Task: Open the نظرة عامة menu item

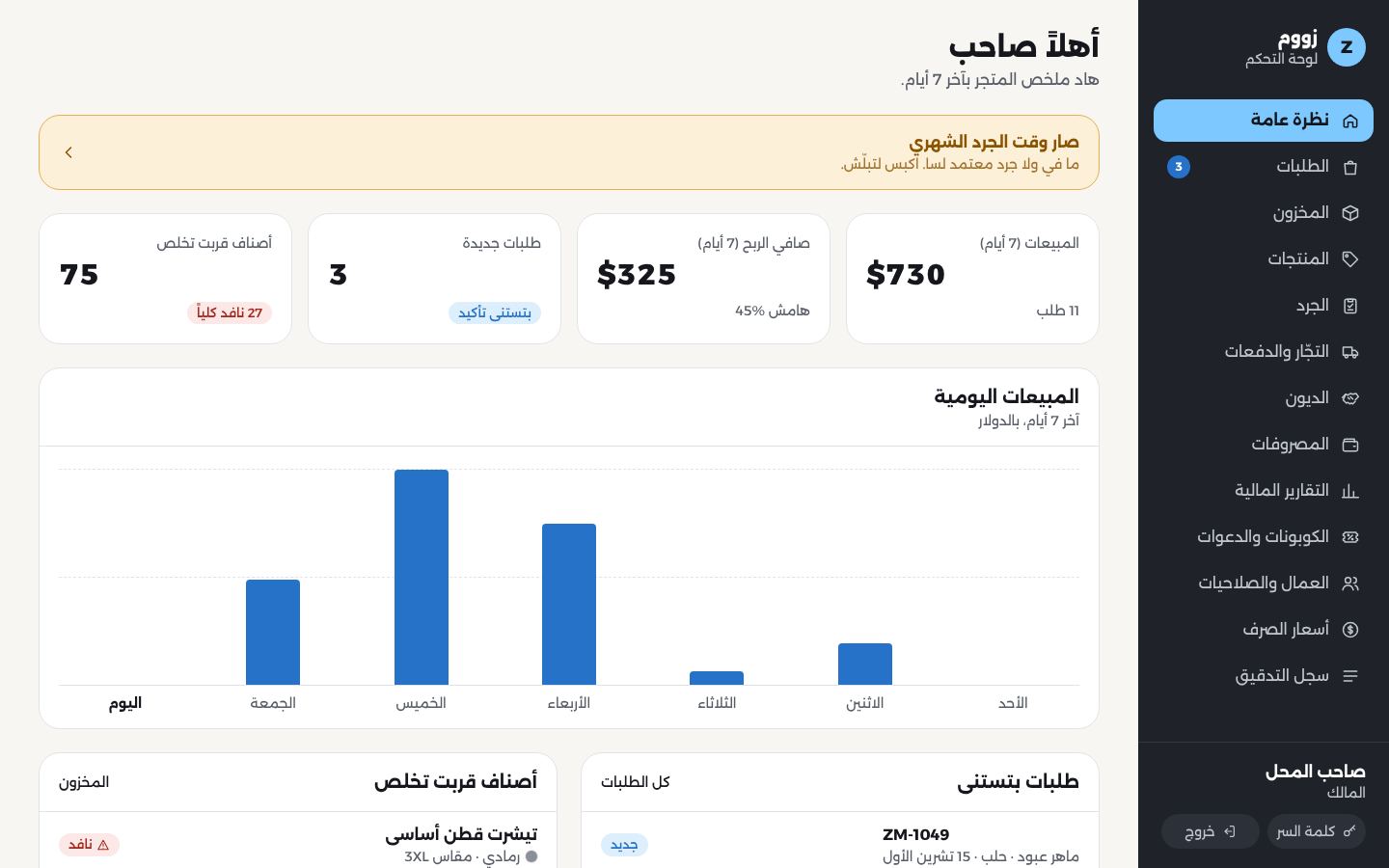Action: pyautogui.click(x=1264, y=121)
